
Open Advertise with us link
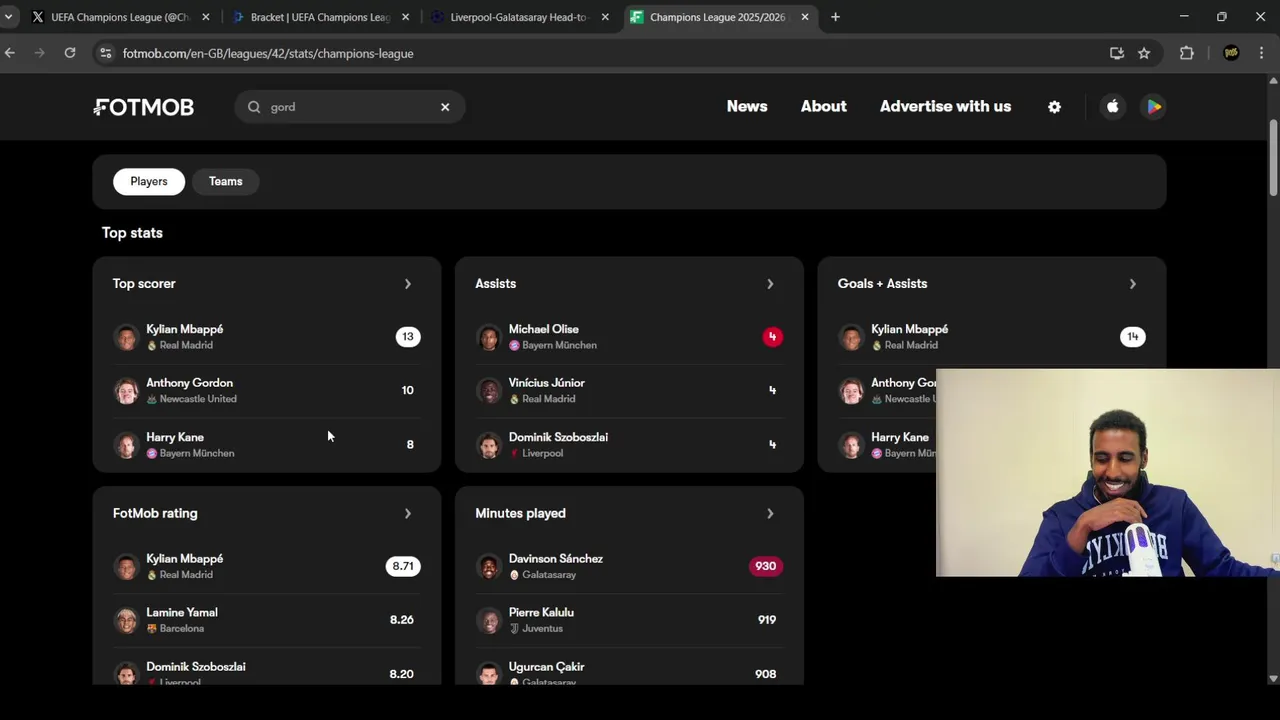click(x=945, y=106)
